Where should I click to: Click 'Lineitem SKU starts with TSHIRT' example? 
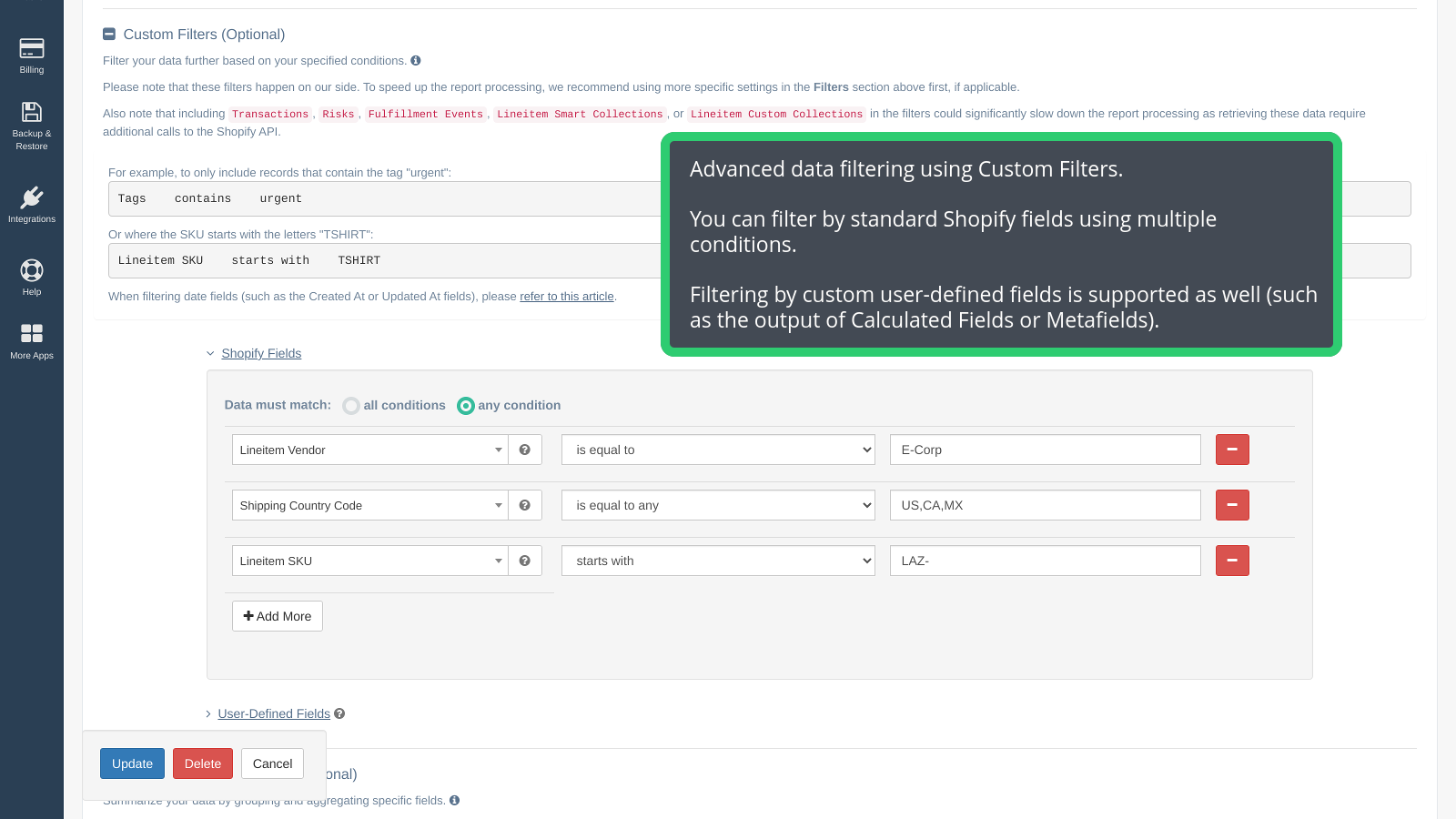(249, 260)
